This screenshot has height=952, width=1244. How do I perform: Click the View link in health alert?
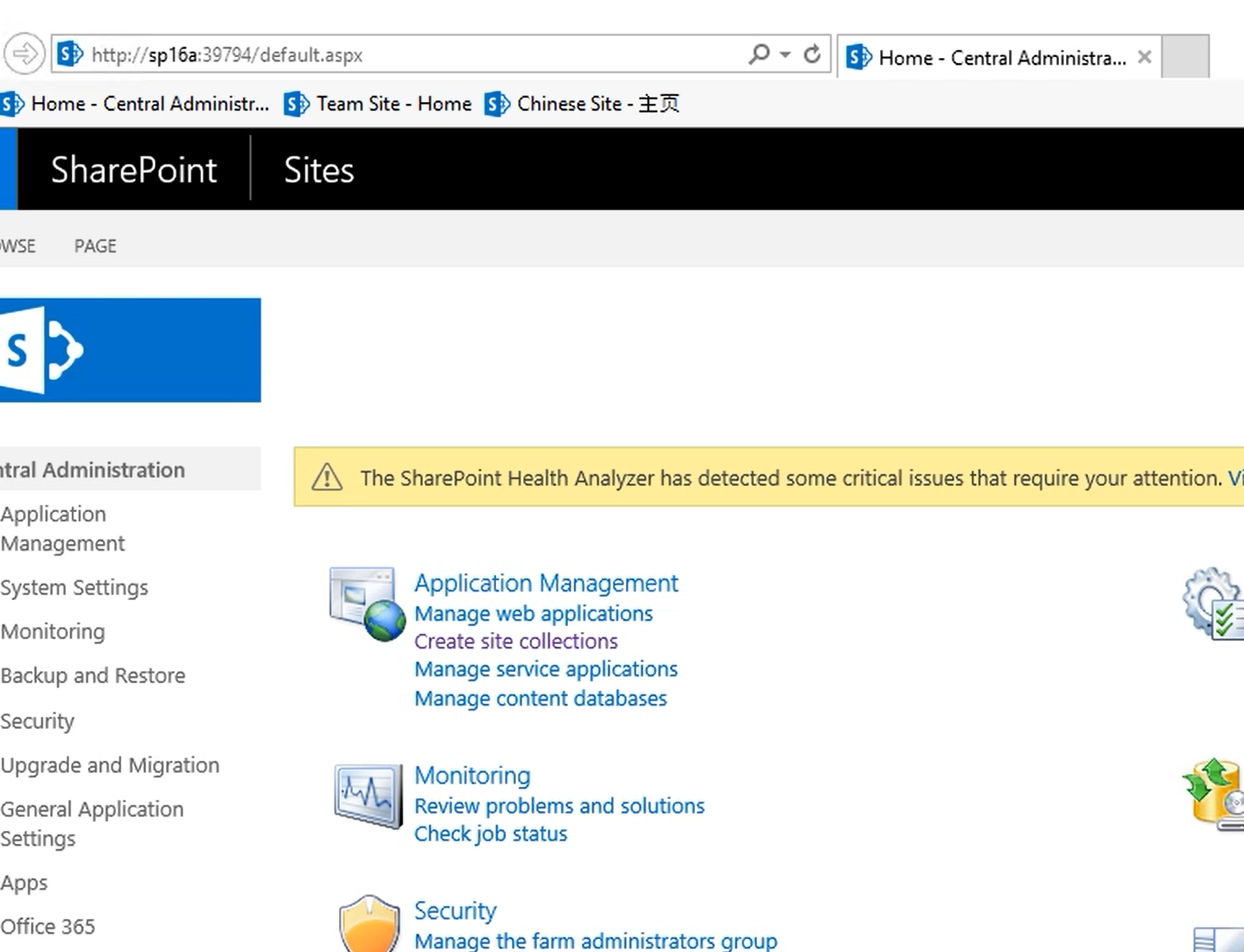click(1235, 477)
